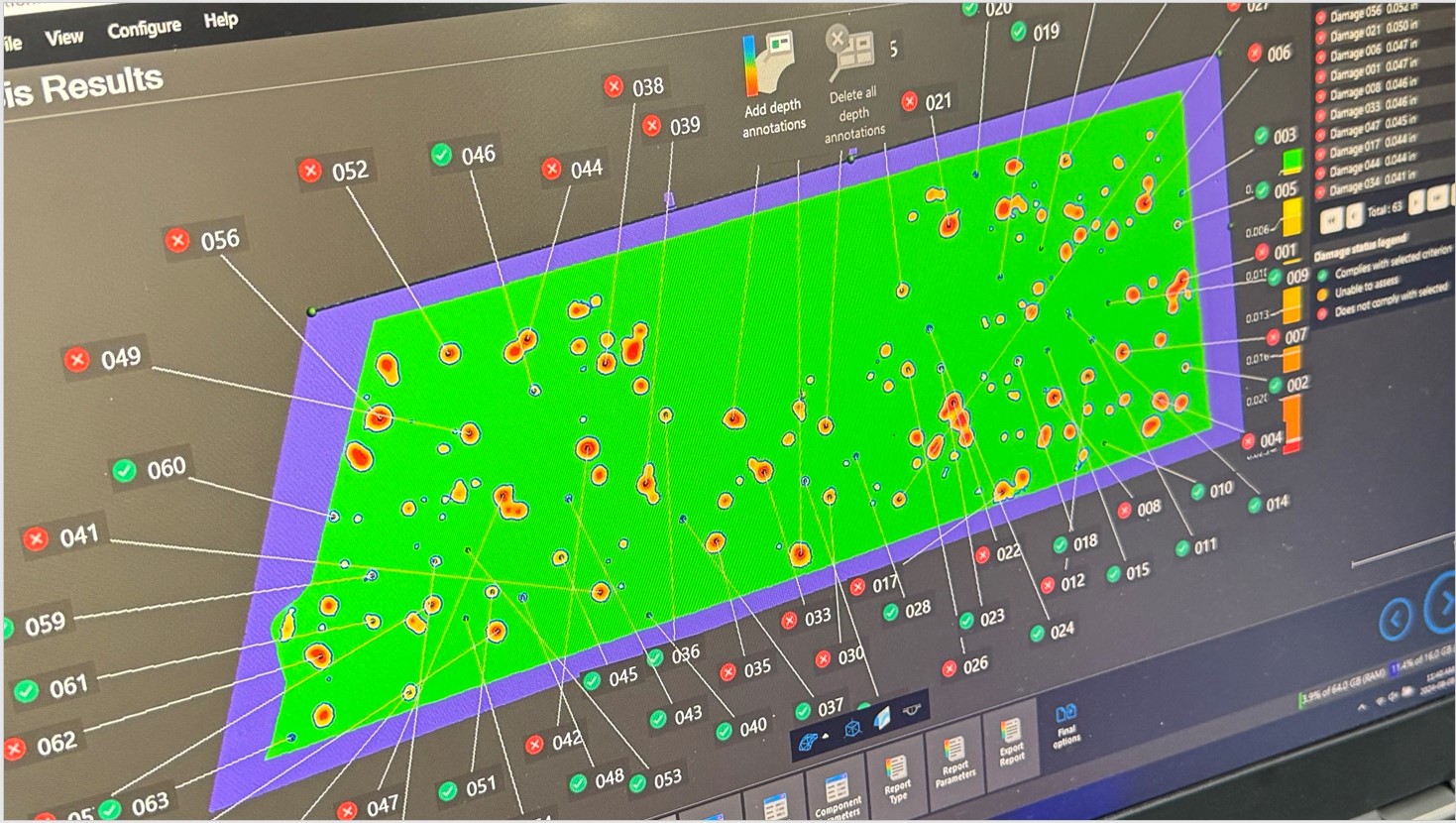Select damage annotation label 056
Image resolution: width=1456 pixels, height=823 pixels.
(x=219, y=240)
